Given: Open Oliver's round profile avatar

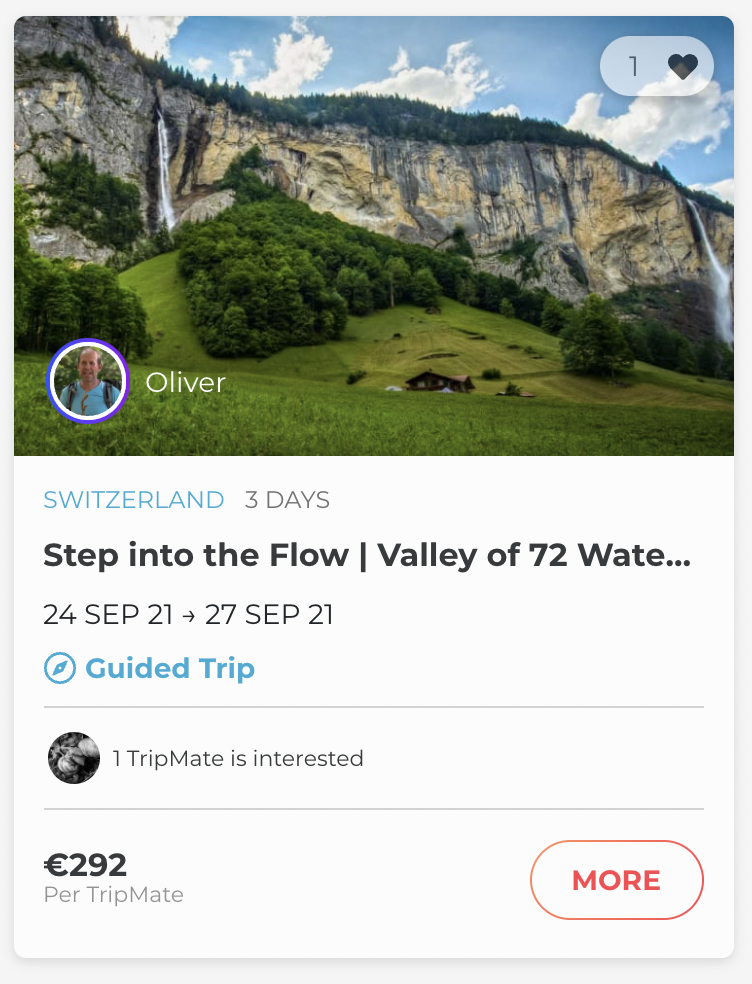Looking at the screenshot, I should pyautogui.click(x=88, y=381).
